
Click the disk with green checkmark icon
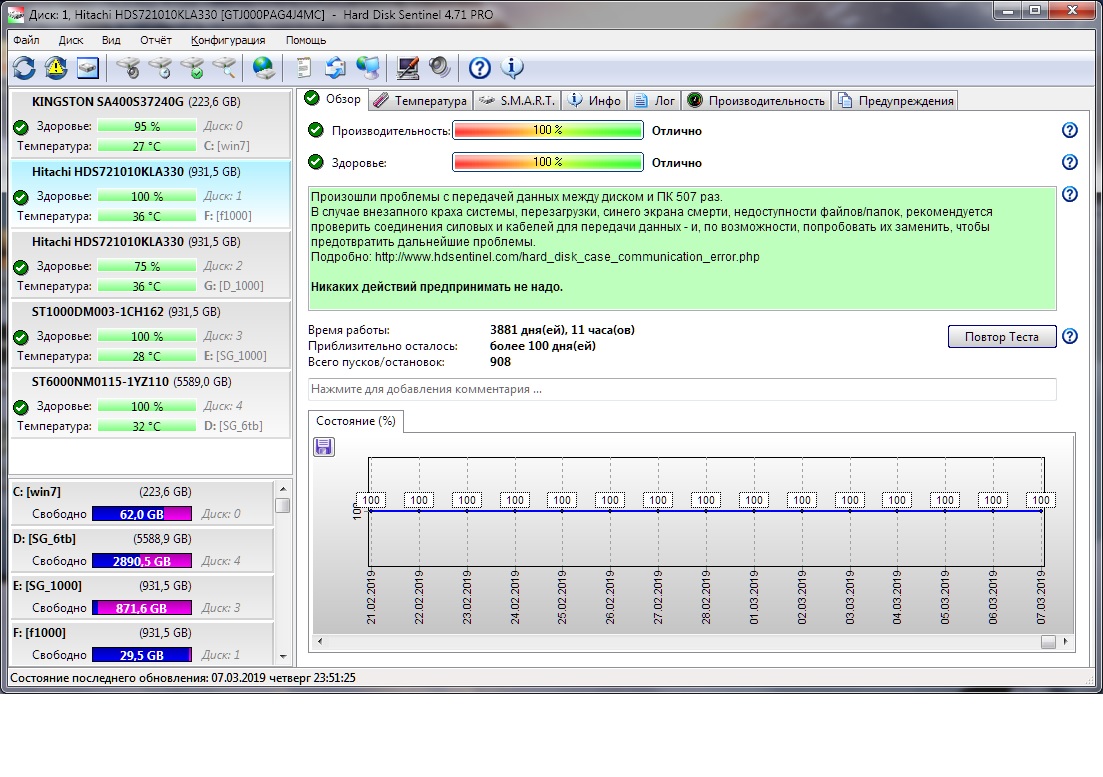tap(193, 68)
